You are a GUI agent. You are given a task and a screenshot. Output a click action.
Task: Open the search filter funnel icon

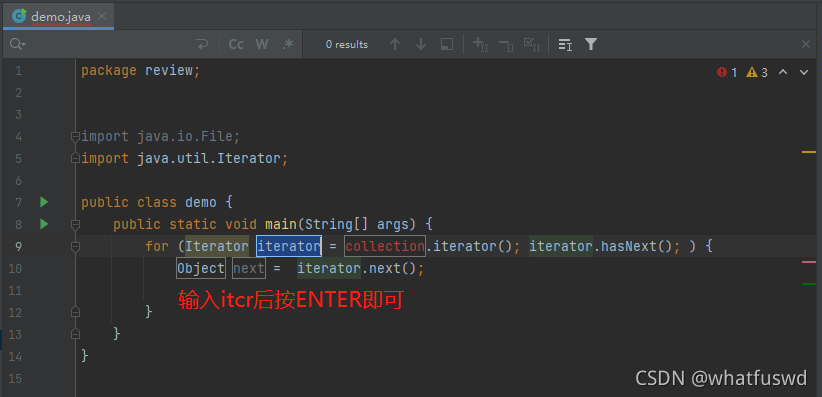click(x=591, y=45)
